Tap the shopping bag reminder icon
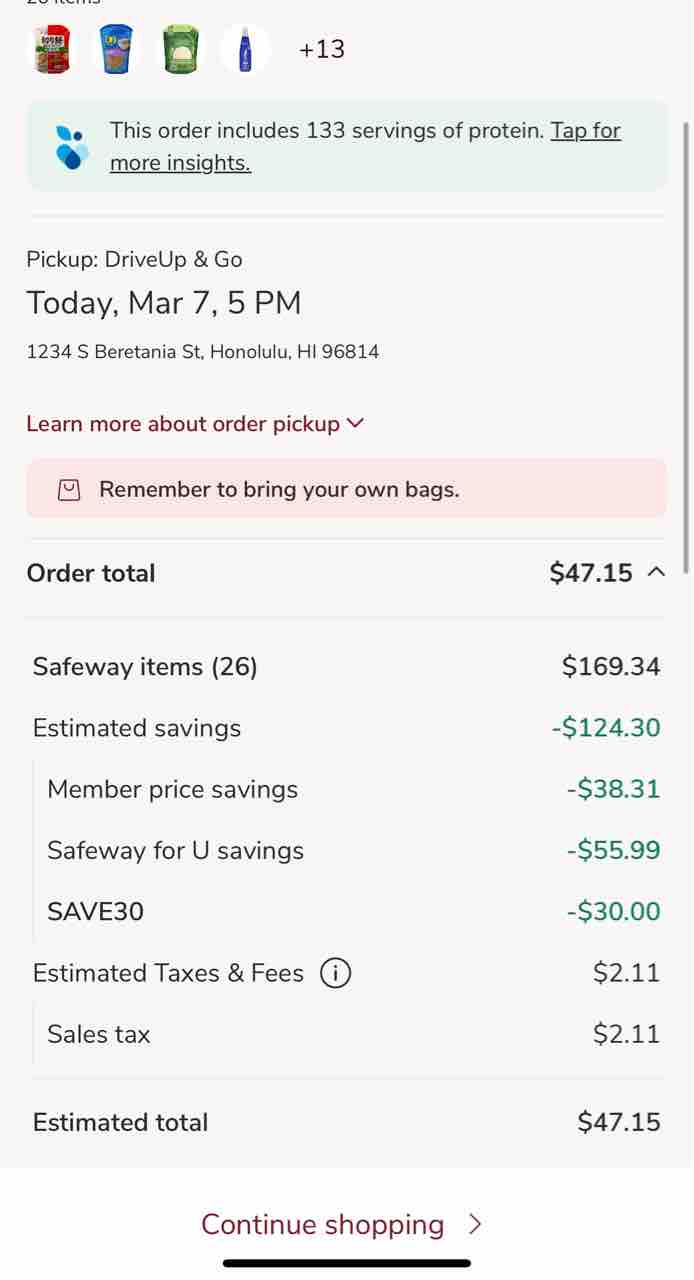This screenshot has width=694, height=1280. tap(69, 490)
